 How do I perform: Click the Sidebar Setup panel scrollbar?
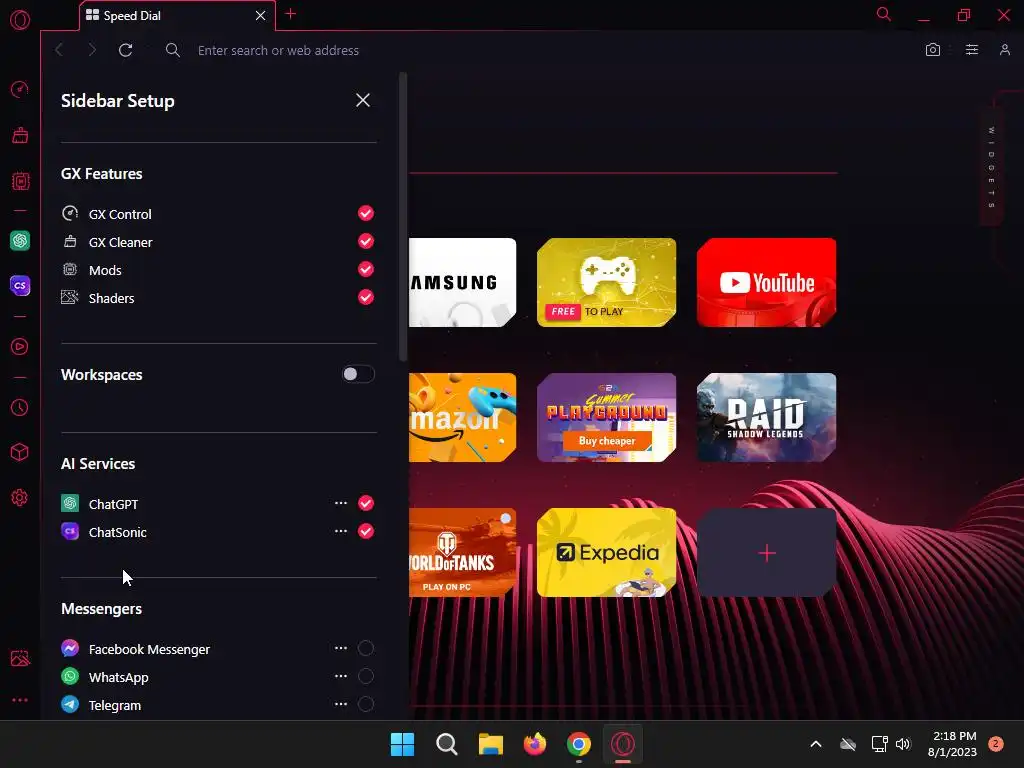(403, 217)
